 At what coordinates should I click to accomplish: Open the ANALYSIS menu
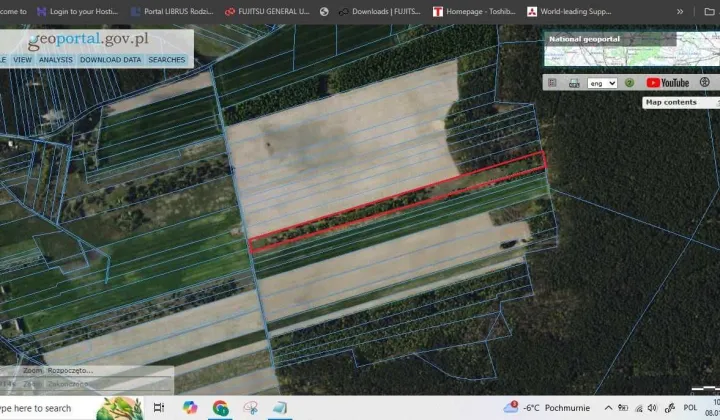tap(56, 60)
